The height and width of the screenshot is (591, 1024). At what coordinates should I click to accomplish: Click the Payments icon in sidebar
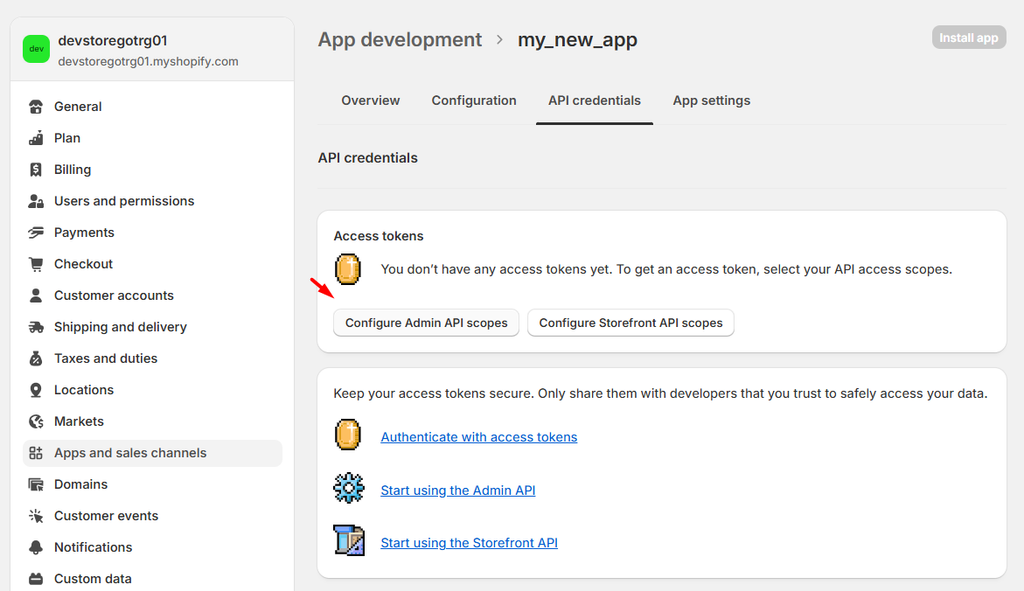pyautogui.click(x=36, y=233)
